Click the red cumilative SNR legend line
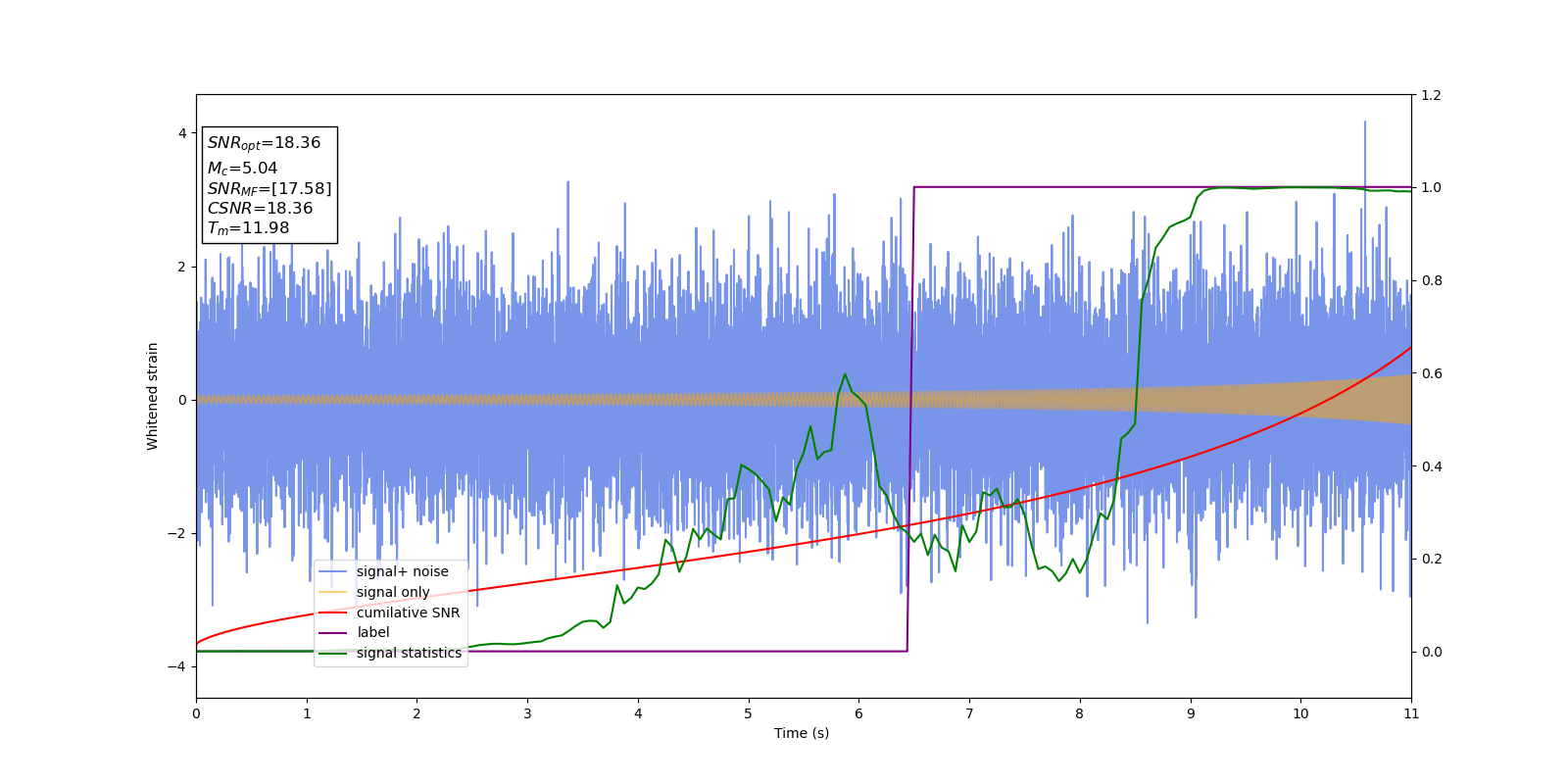Image resolution: width=1568 pixels, height=784 pixels. [x=333, y=612]
